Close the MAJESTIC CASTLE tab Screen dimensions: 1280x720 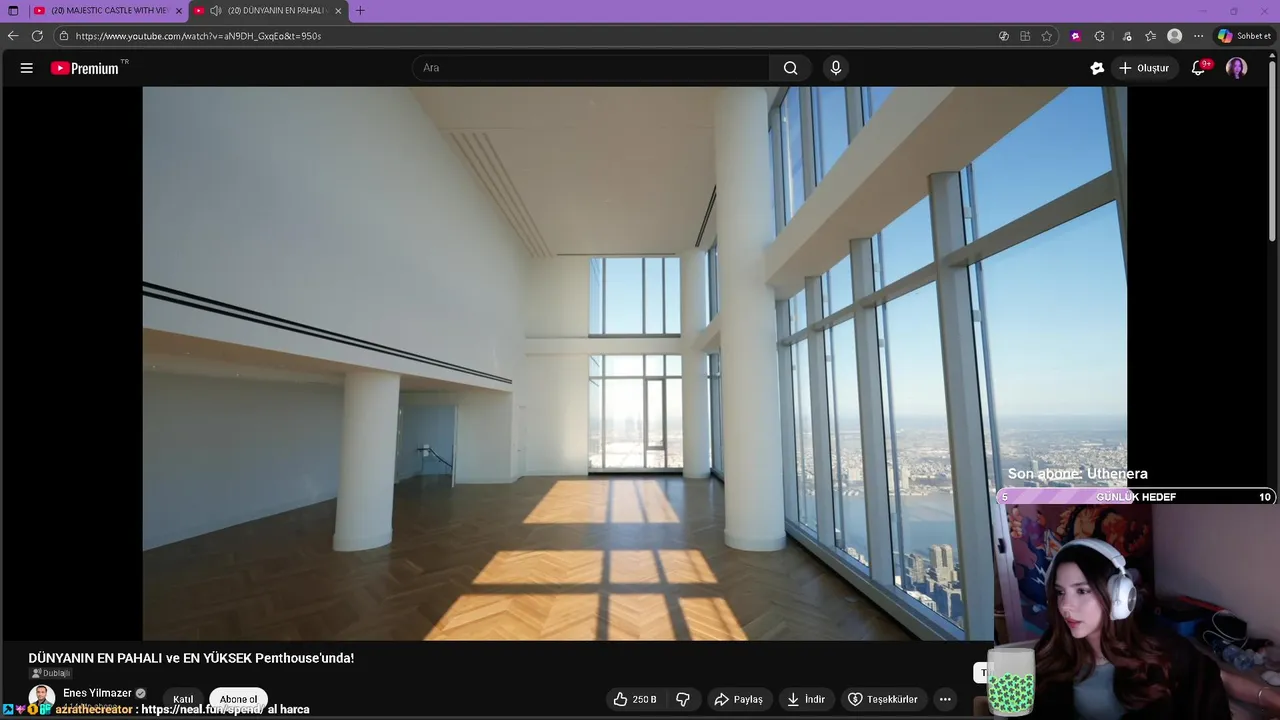point(179,10)
